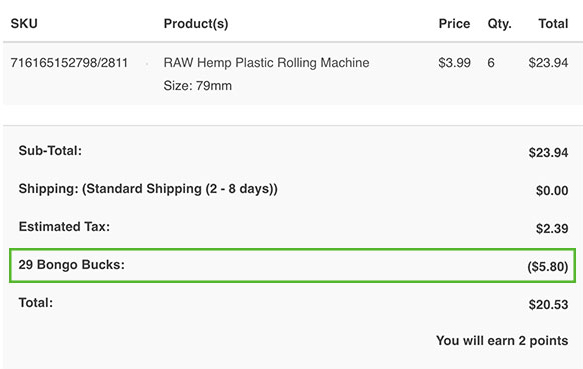Image resolution: width=583 pixels, height=369 pixels.
Task: Open RAW Hemp Plastic Rolling Machine product
Action: (266, 62)
